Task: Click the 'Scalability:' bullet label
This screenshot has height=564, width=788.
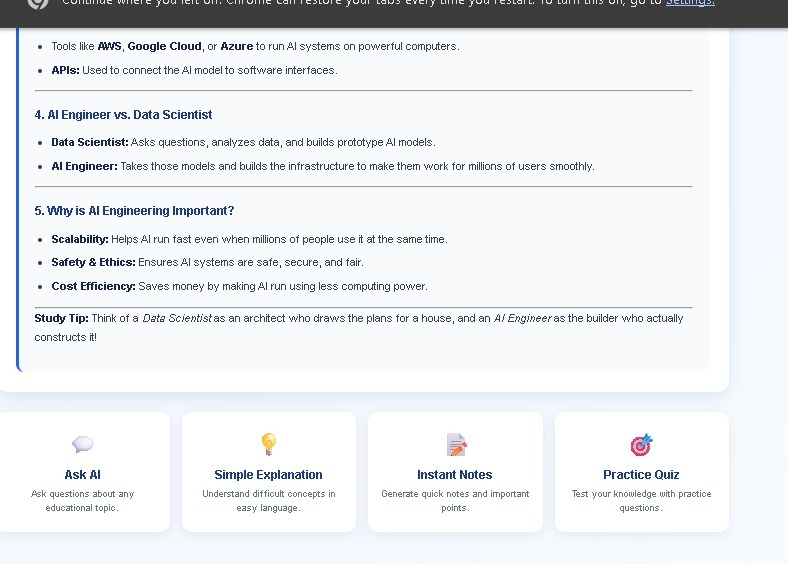Action: pyautogui.click(x=80, y=239)
